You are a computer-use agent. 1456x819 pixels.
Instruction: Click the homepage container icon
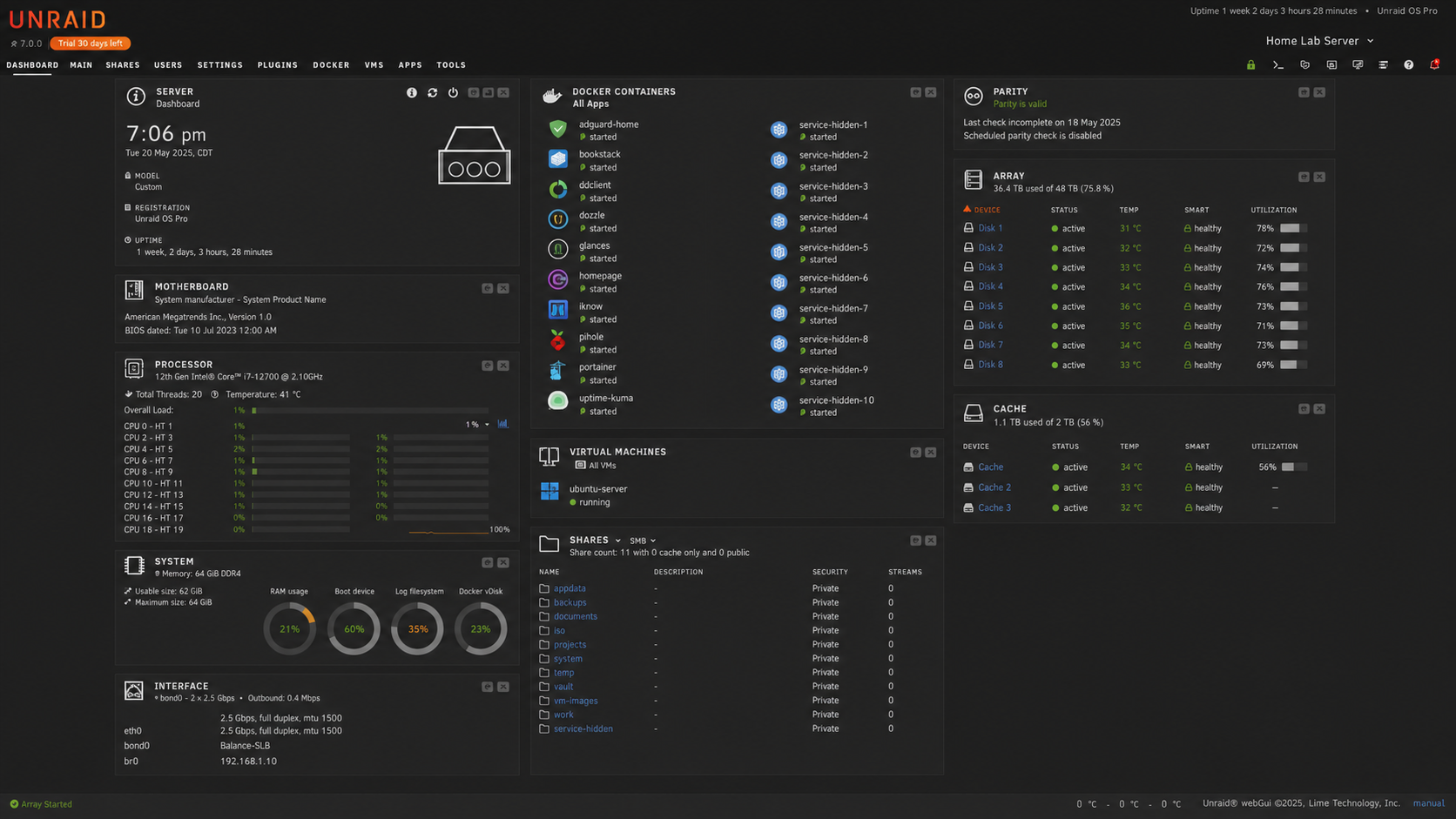click(x=558, y=280)
